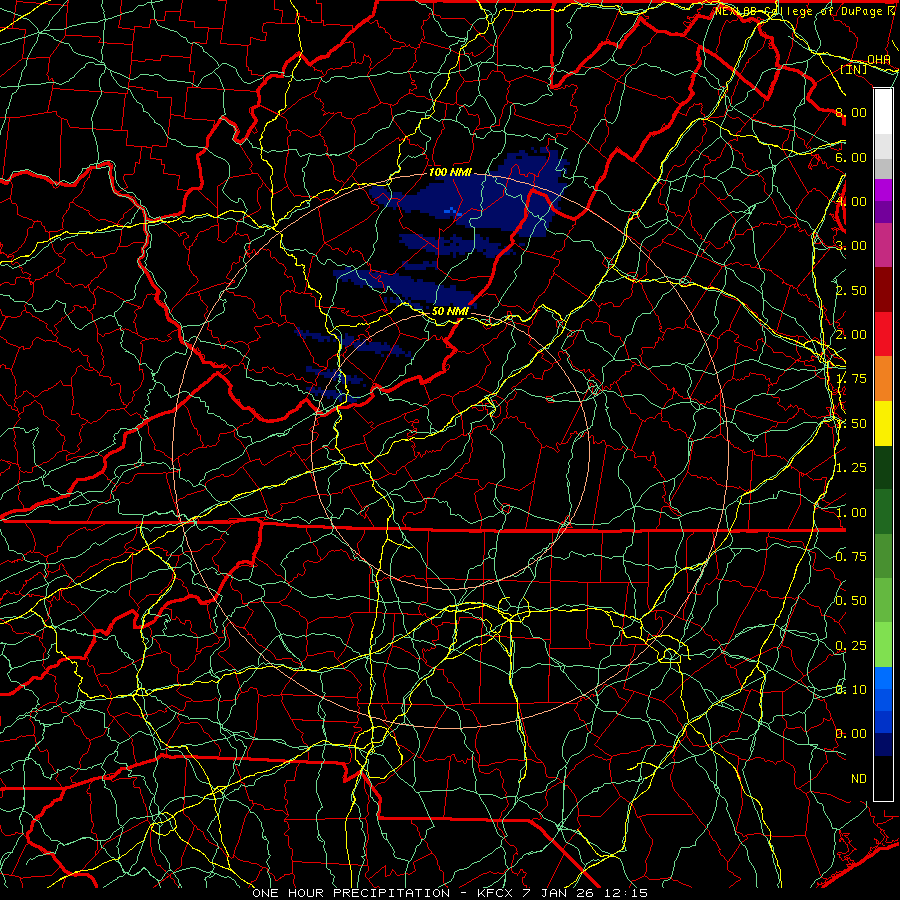Click the 0.75 legend value

[851, 557]
